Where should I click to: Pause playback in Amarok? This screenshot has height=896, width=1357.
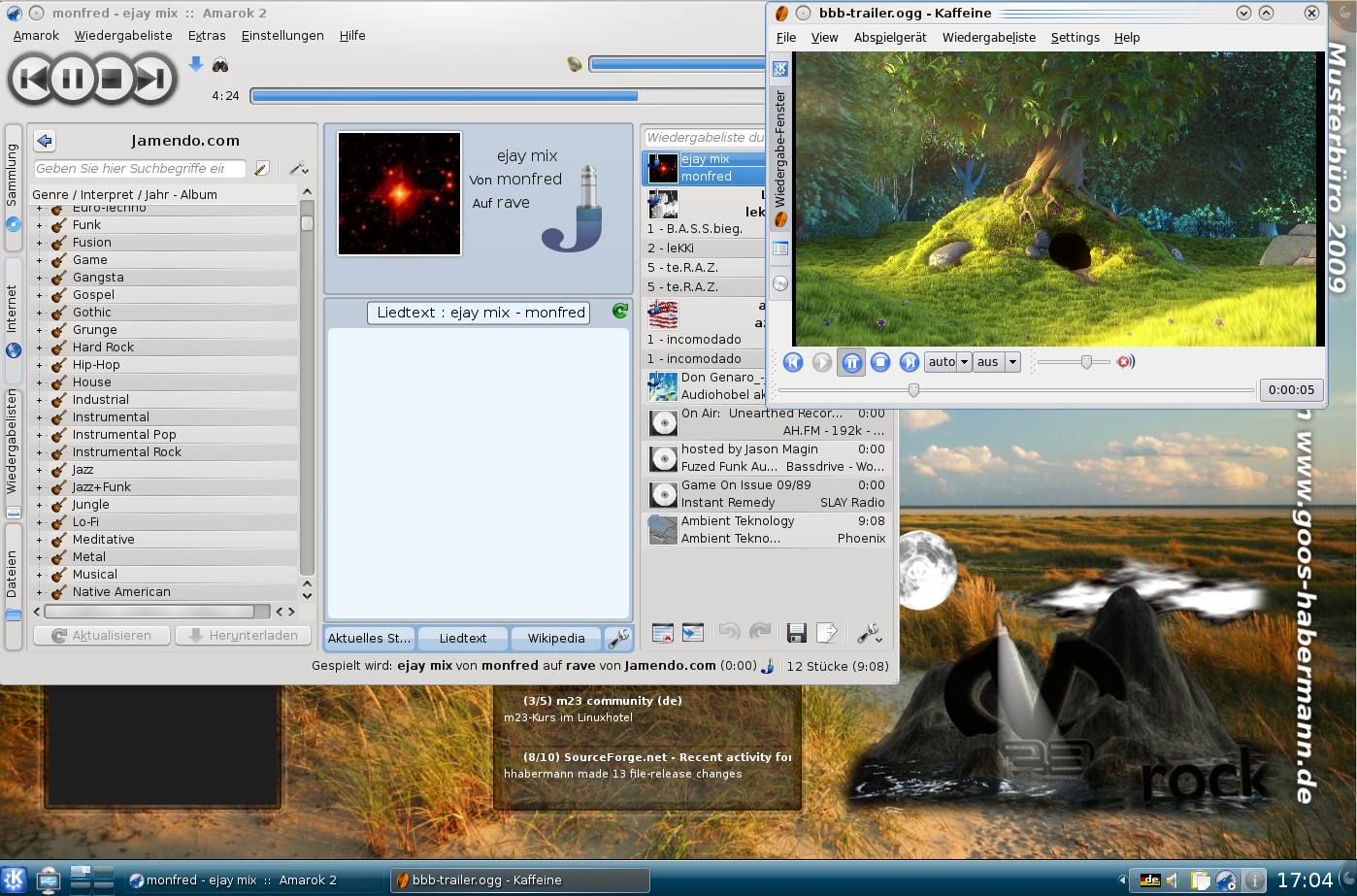[73, 79]
